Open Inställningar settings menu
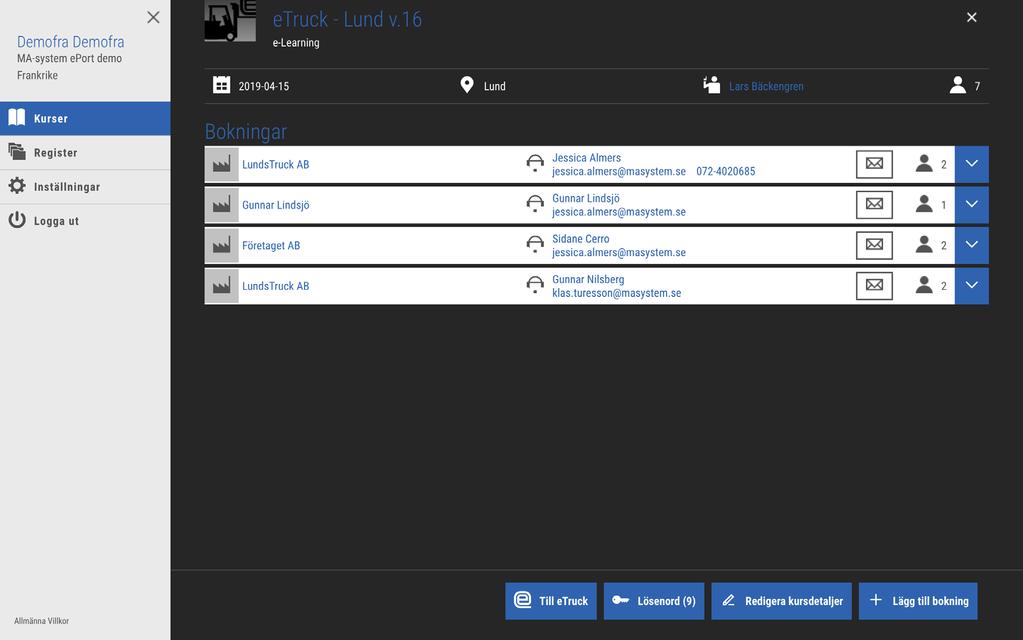The height and width of the screenshot is (640, 1023). (85, 187)
